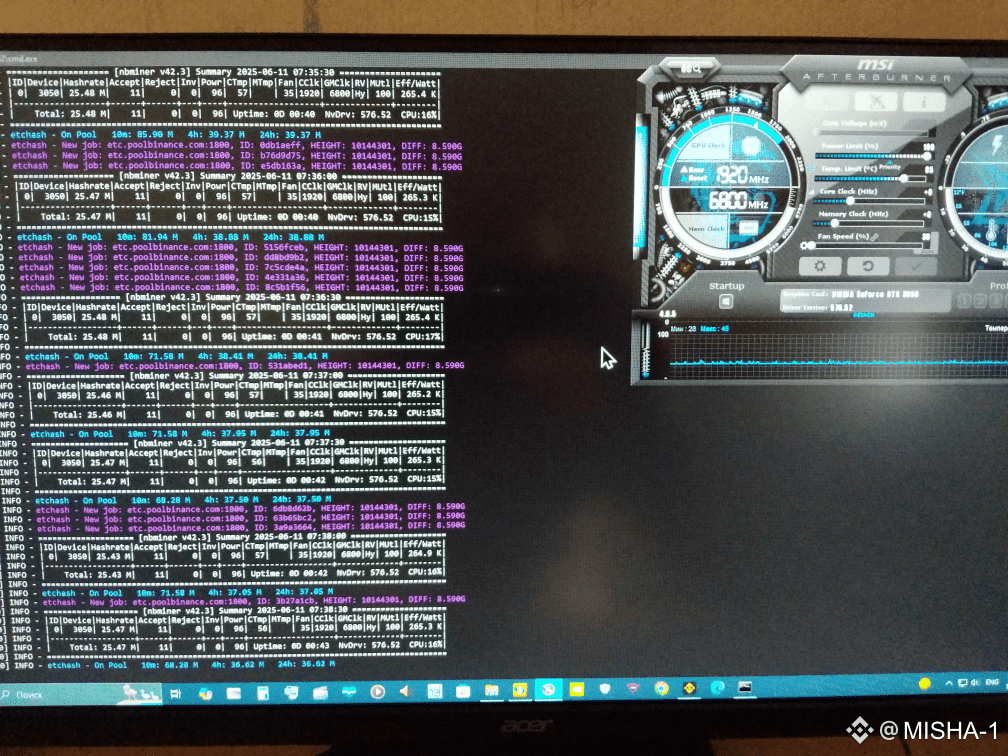This screenshot has height=756, width=1008.
Task: Open Microsoft Edge from the taskbar
Action: pos(717,688)
